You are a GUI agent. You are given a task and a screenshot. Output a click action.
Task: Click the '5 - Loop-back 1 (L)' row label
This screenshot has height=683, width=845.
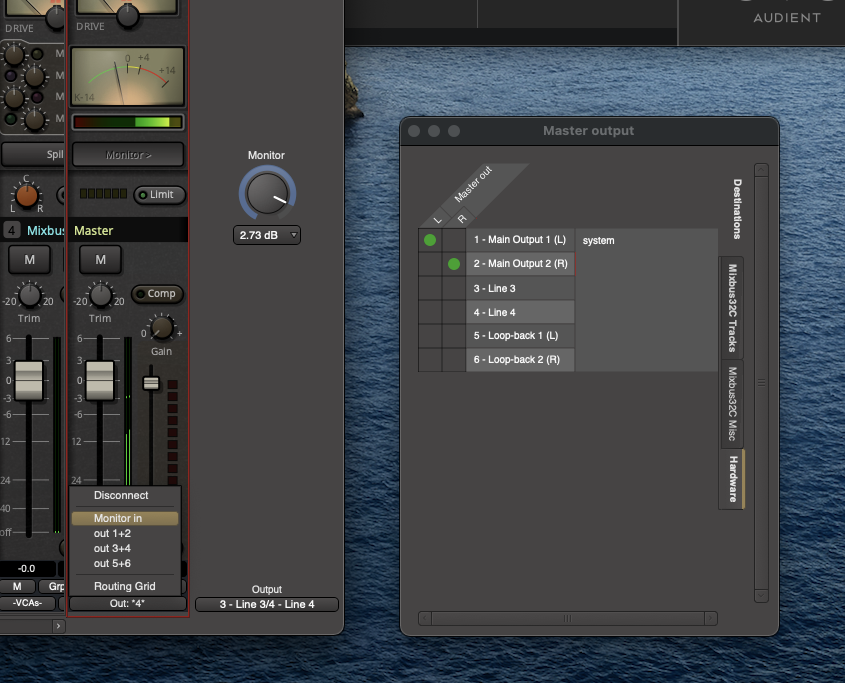520,336
